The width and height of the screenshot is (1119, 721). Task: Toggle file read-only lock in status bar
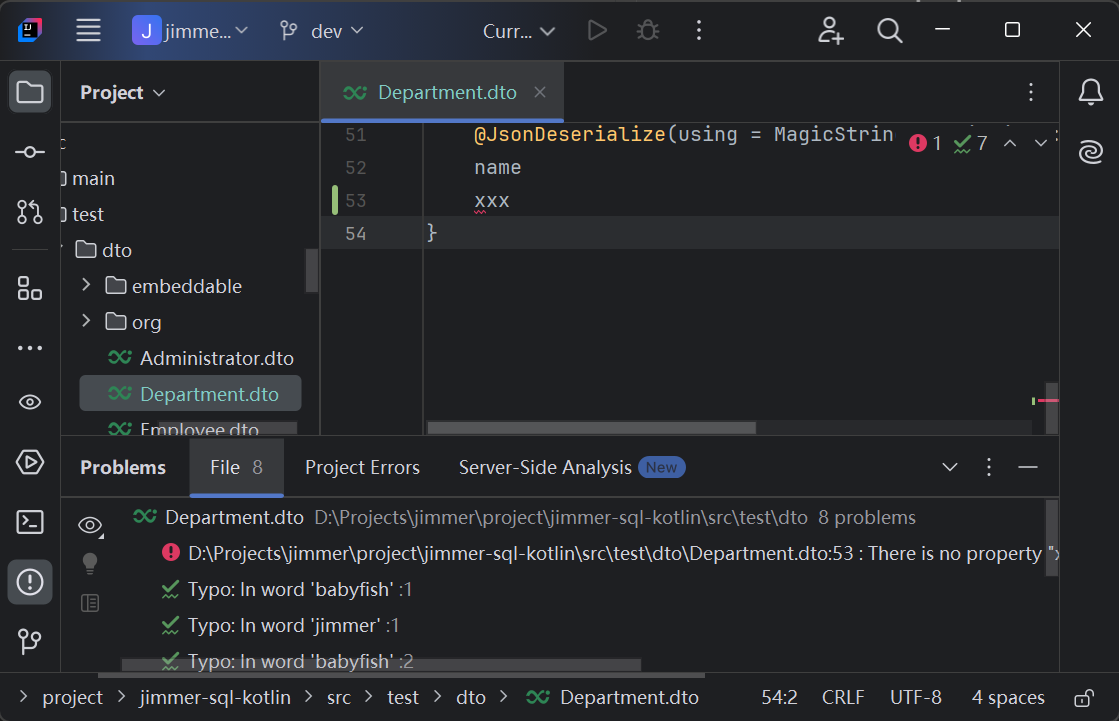(x=1086, y=697)
